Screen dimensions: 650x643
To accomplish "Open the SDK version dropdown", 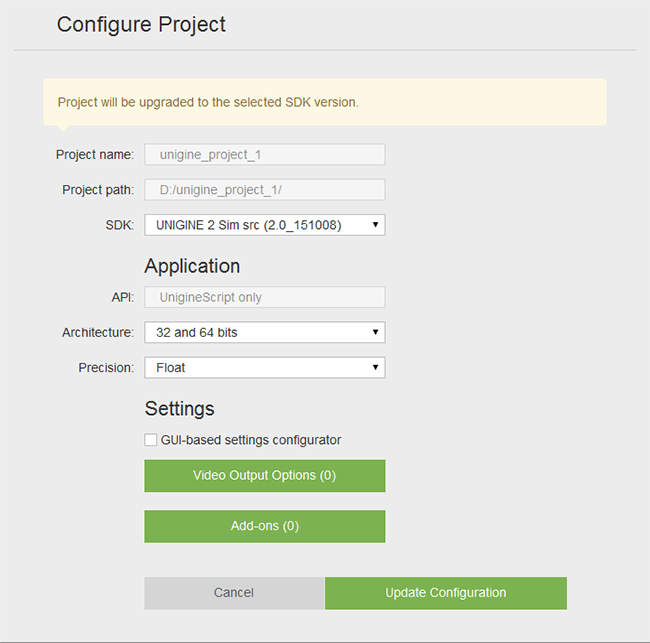I will (264, 225).
